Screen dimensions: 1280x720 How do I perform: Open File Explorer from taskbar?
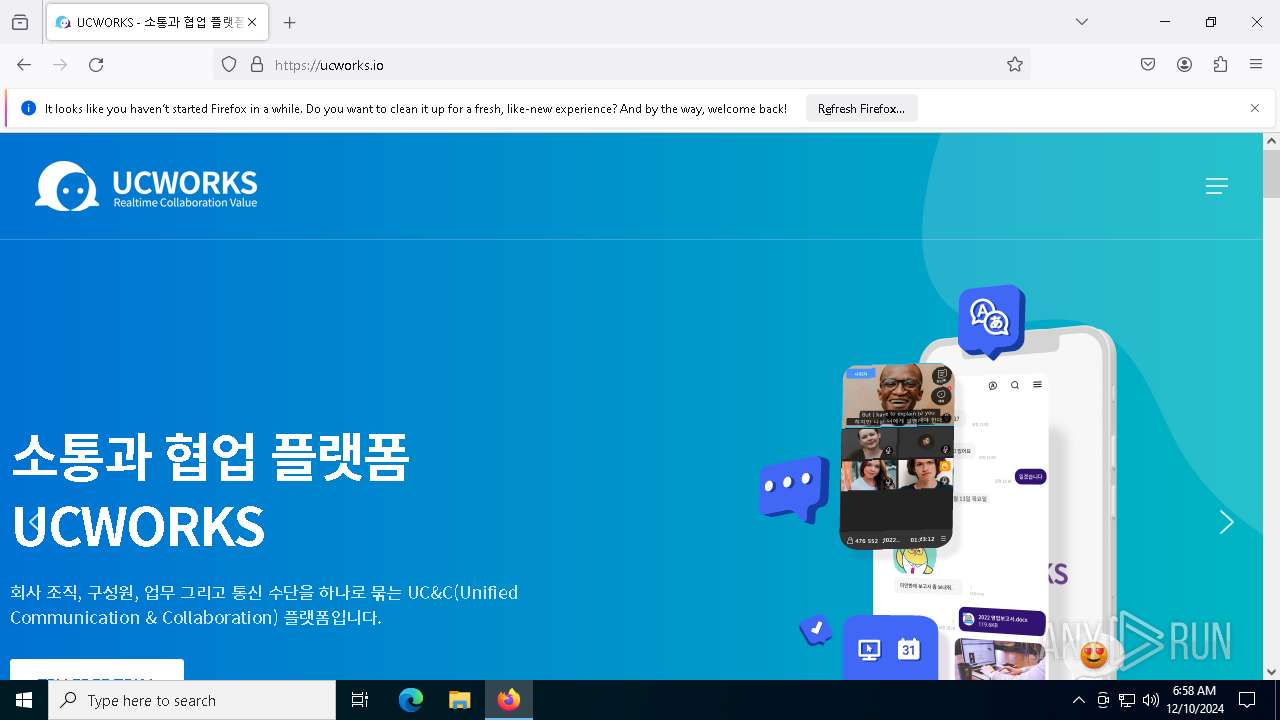[x=459, y=700]
